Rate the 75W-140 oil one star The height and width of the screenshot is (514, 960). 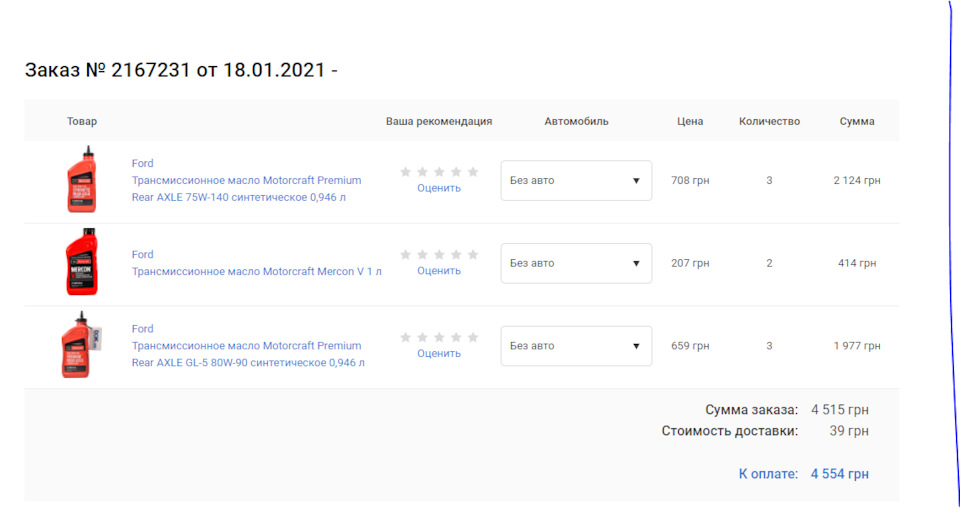pyautogui.click(x=405, y=172)
